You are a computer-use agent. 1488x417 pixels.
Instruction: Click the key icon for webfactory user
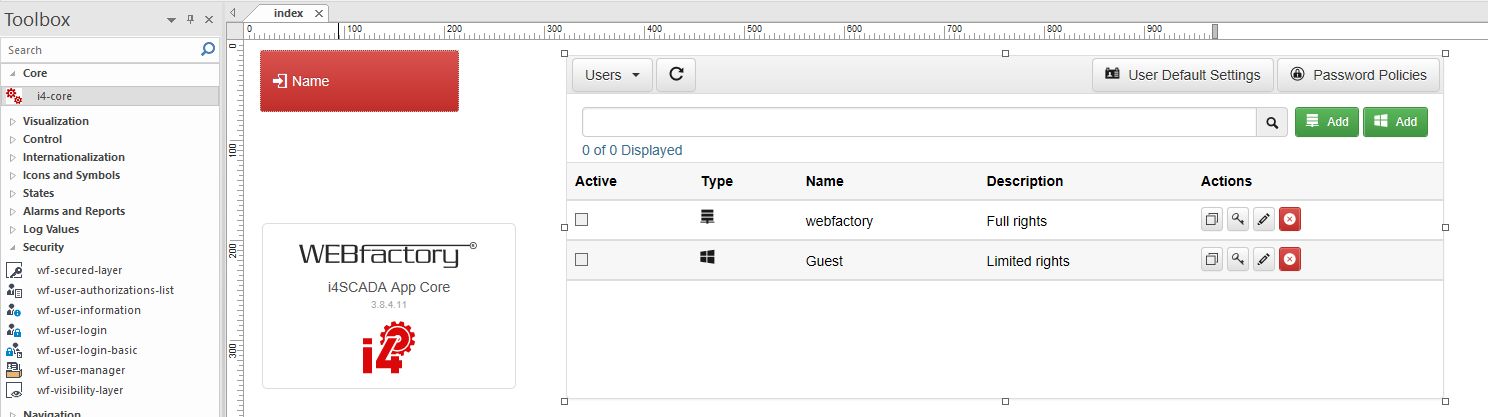(x=1237, y=220)
